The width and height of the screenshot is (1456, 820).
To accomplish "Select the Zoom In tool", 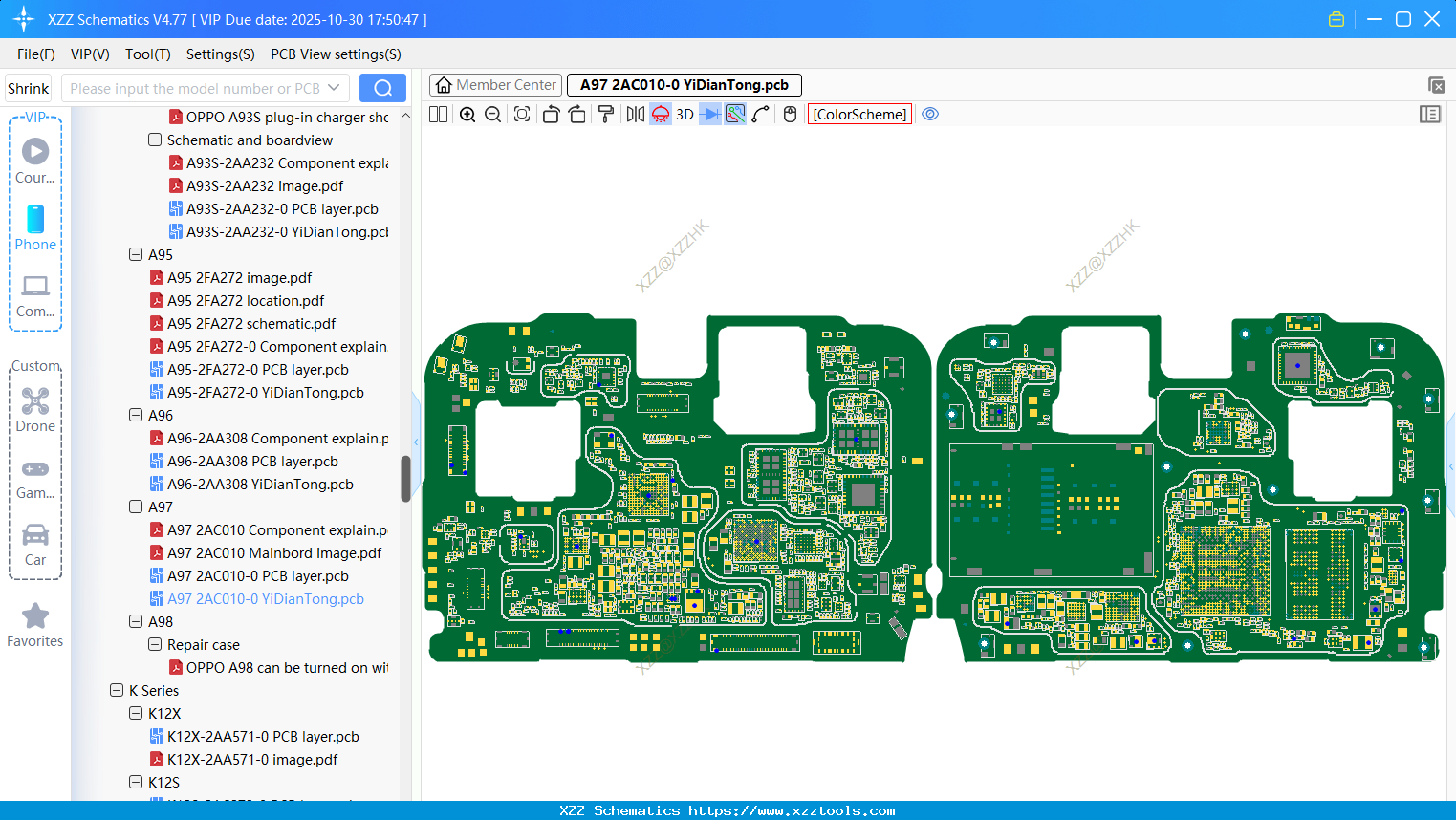I will [x=467, y=114].
